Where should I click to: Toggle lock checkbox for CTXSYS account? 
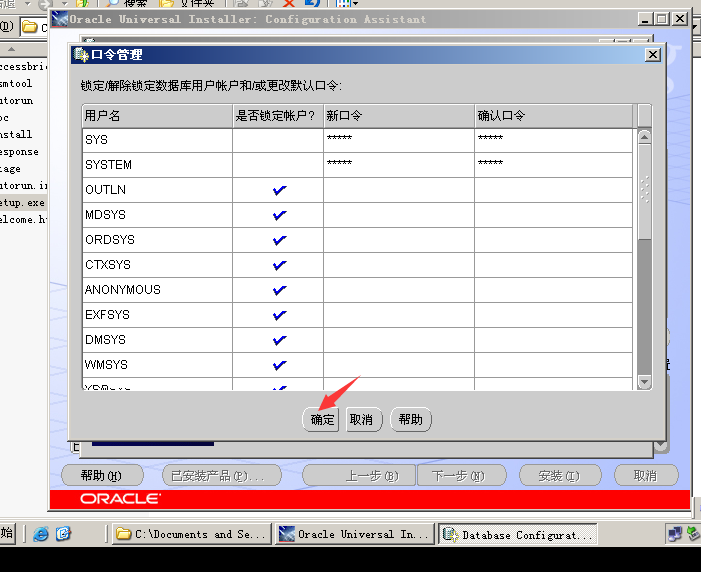[x=279, y=265]
